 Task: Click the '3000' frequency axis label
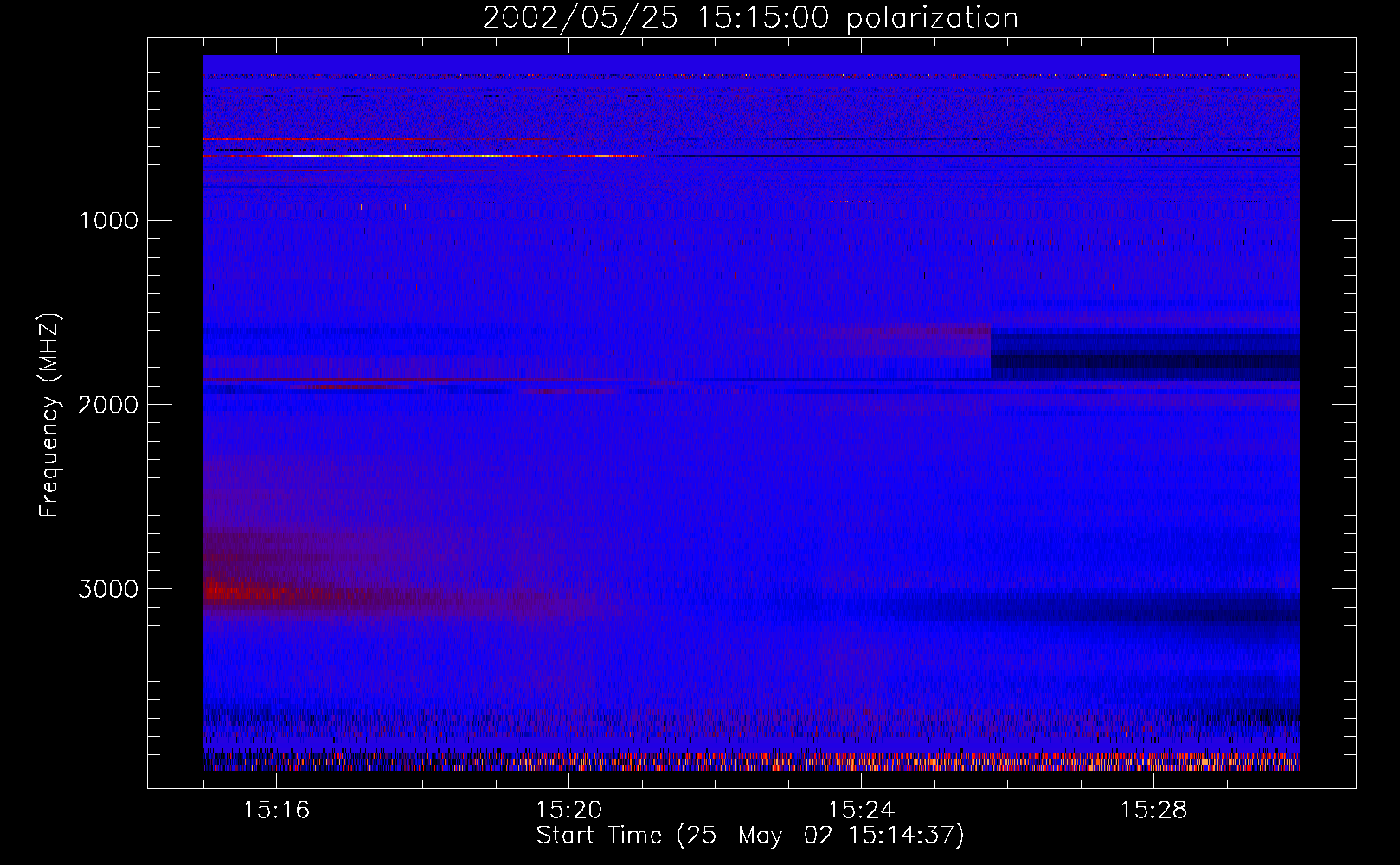click(108, 589)
